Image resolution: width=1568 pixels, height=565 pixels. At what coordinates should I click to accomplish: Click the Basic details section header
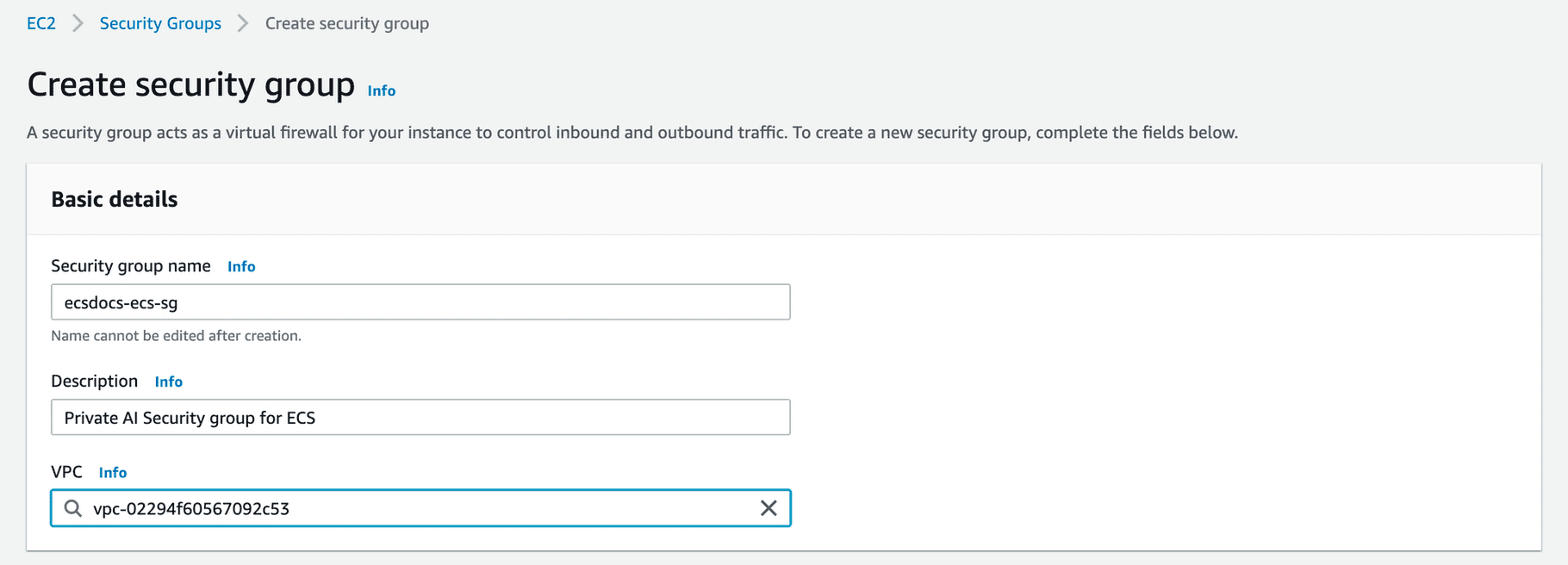point(114,199)
